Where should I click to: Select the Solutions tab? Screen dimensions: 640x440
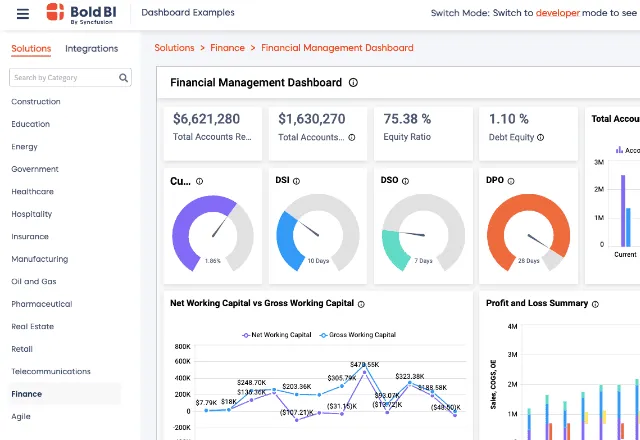pos(31,48)
